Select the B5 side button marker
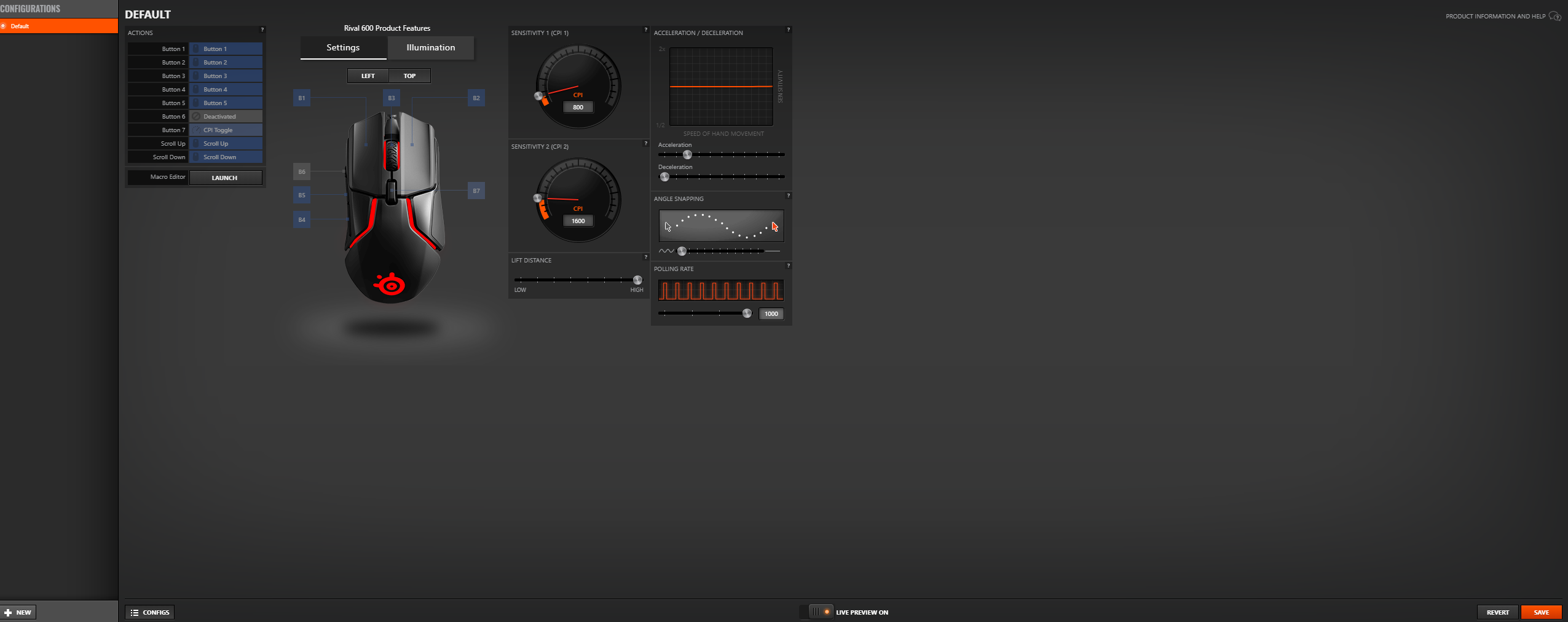Viewport: 1568px width, 622px height. [302, 195]
